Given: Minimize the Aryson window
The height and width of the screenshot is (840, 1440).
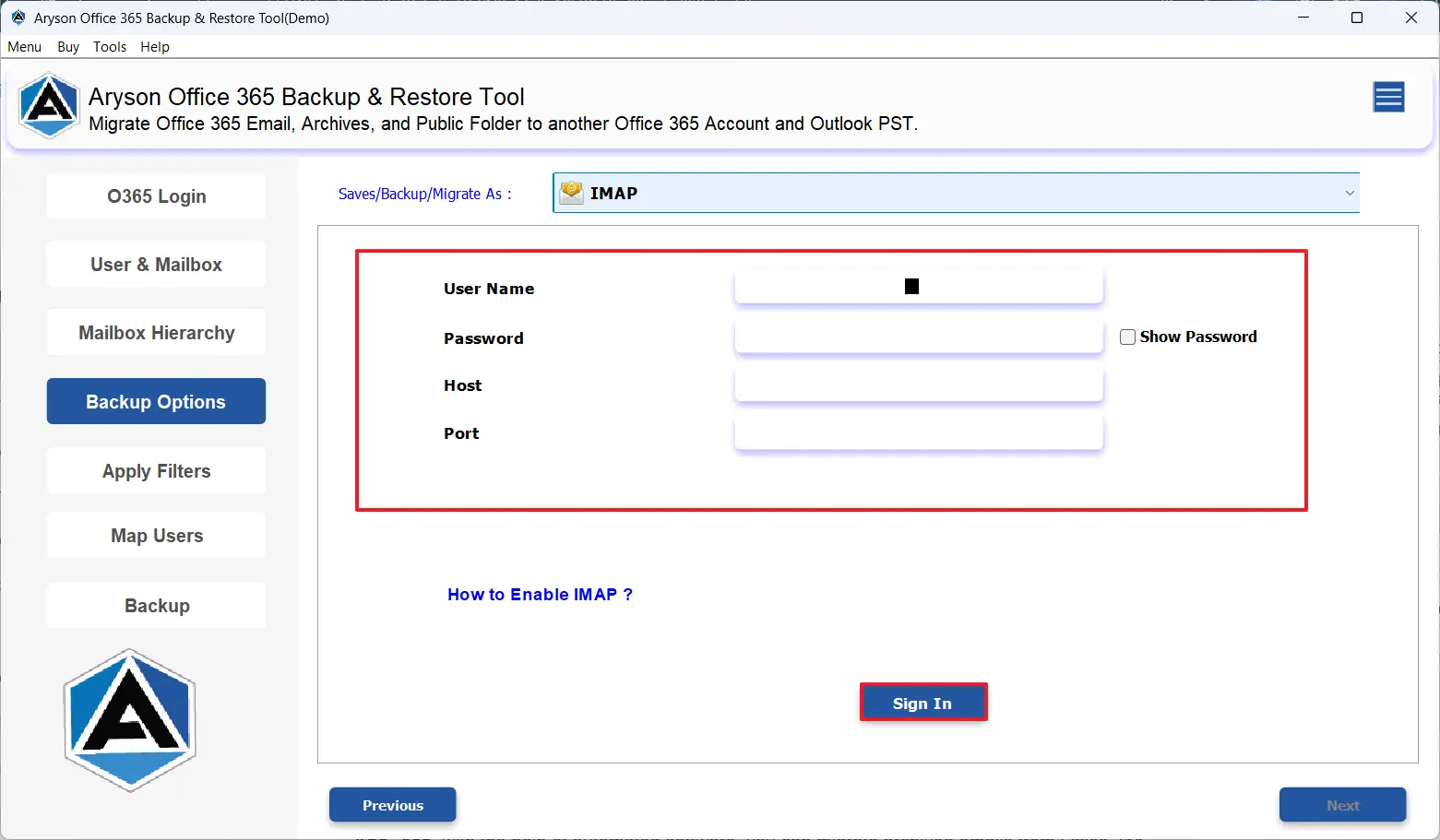Looking at the screenshot, I should (1303, 18).
